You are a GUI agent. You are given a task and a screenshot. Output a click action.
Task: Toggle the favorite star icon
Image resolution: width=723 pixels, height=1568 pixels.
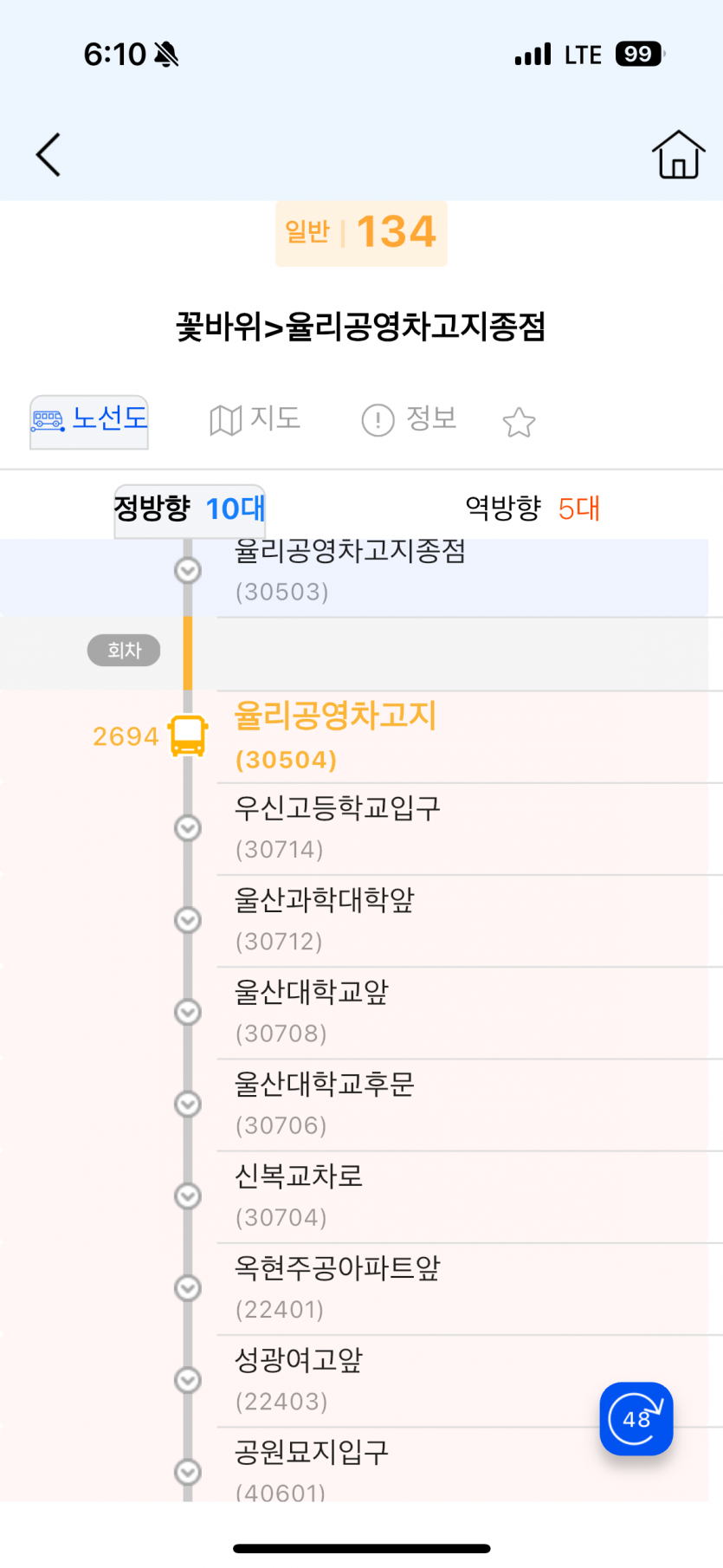pyautogui.click(x=519, y=422)
